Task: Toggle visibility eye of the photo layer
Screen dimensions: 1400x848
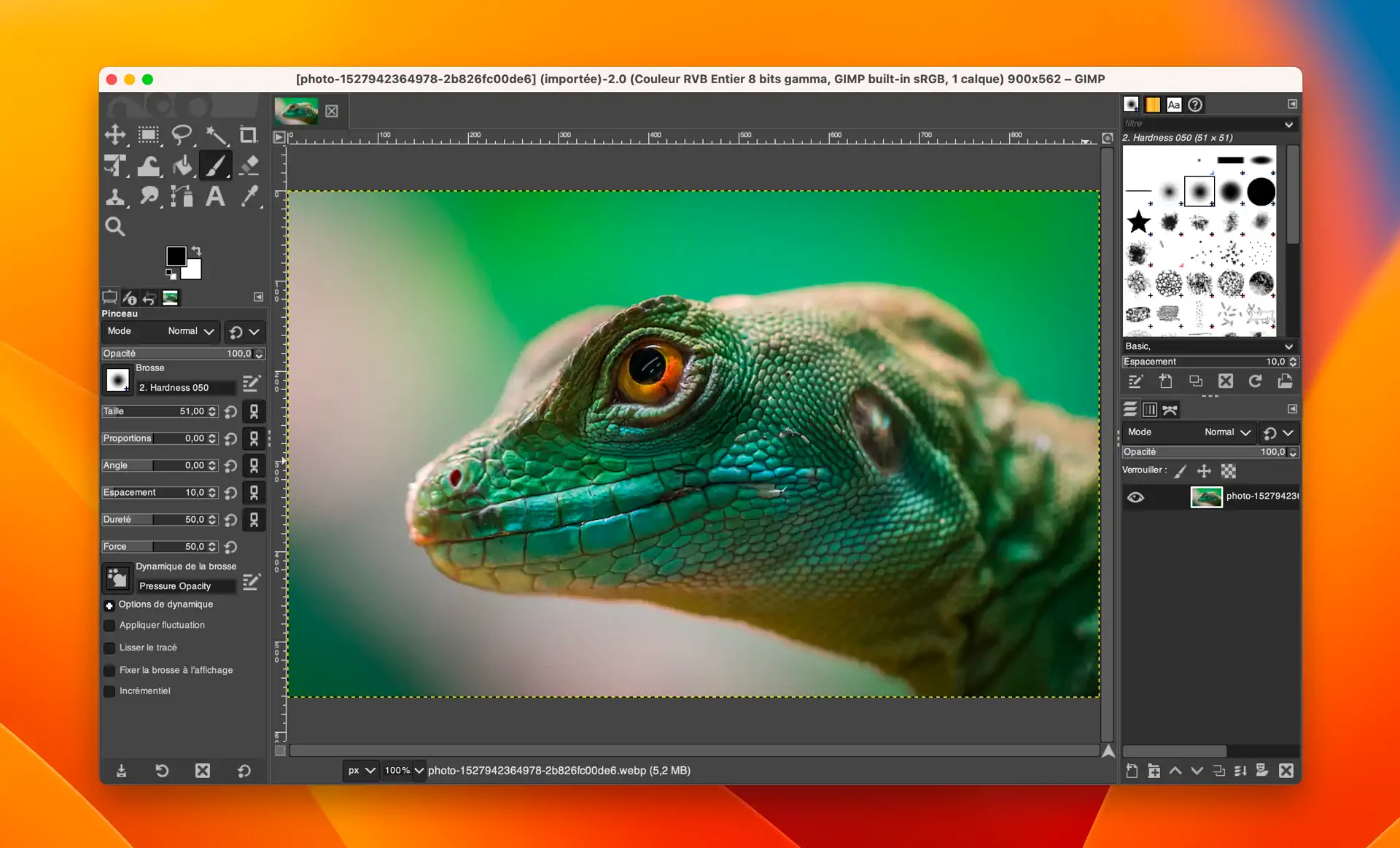Action: click(x=1135, y=497)
